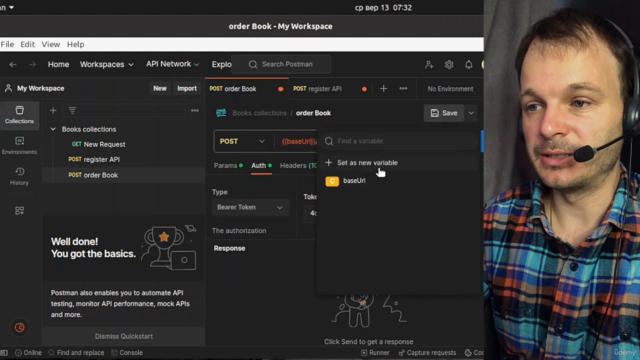Open the Bearer Token auth type dropdown
The image size is (640, 360).
[x=250, y=207]
